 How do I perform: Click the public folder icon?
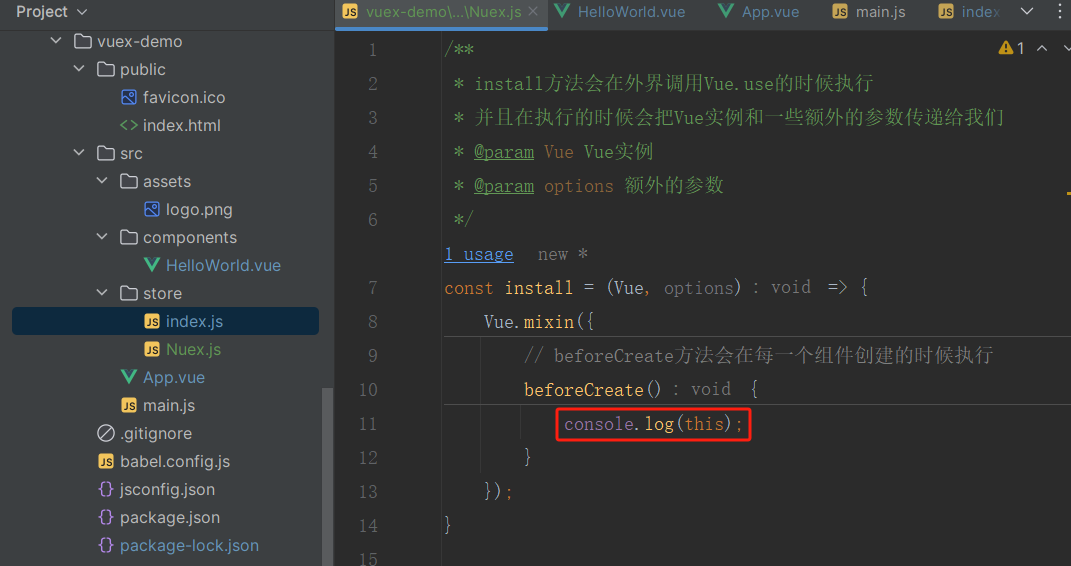coord(105,70)
